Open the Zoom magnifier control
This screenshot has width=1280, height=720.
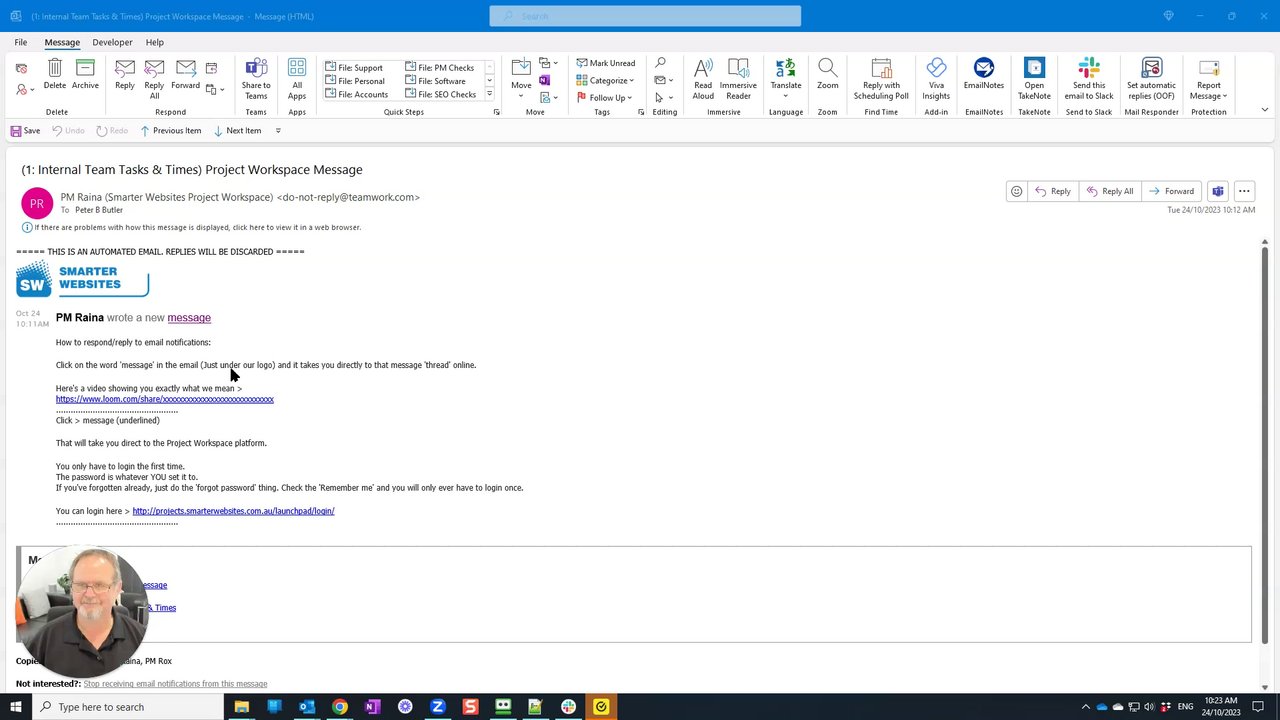827,76
